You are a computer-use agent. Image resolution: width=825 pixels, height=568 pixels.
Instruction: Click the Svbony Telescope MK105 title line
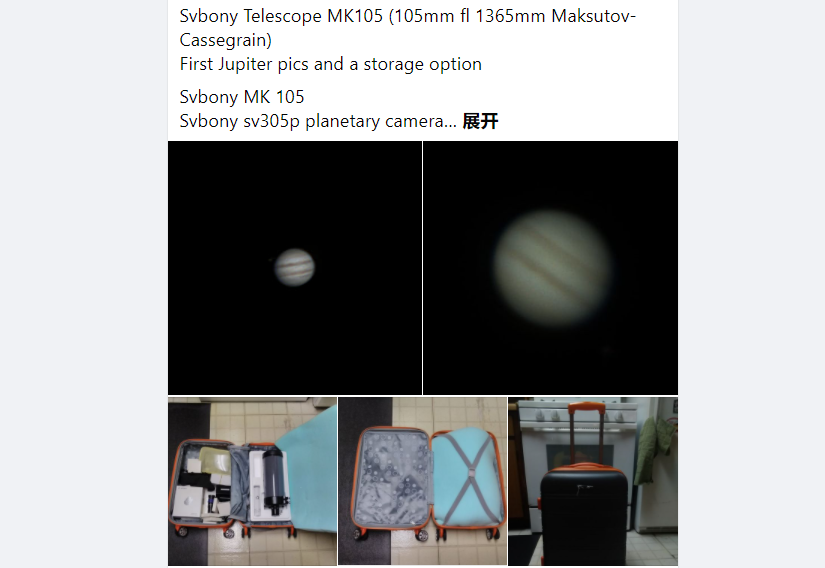pos(408,28)
